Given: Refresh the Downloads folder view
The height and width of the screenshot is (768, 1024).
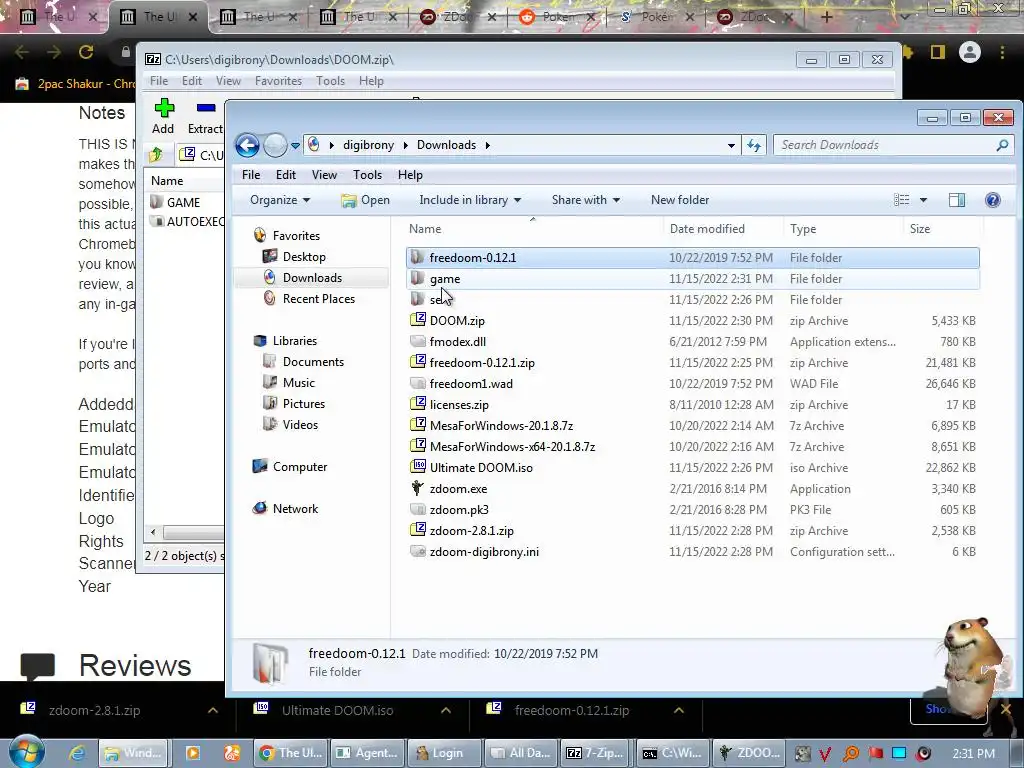Looking at the screenshot, I should (x=754, y=145).
